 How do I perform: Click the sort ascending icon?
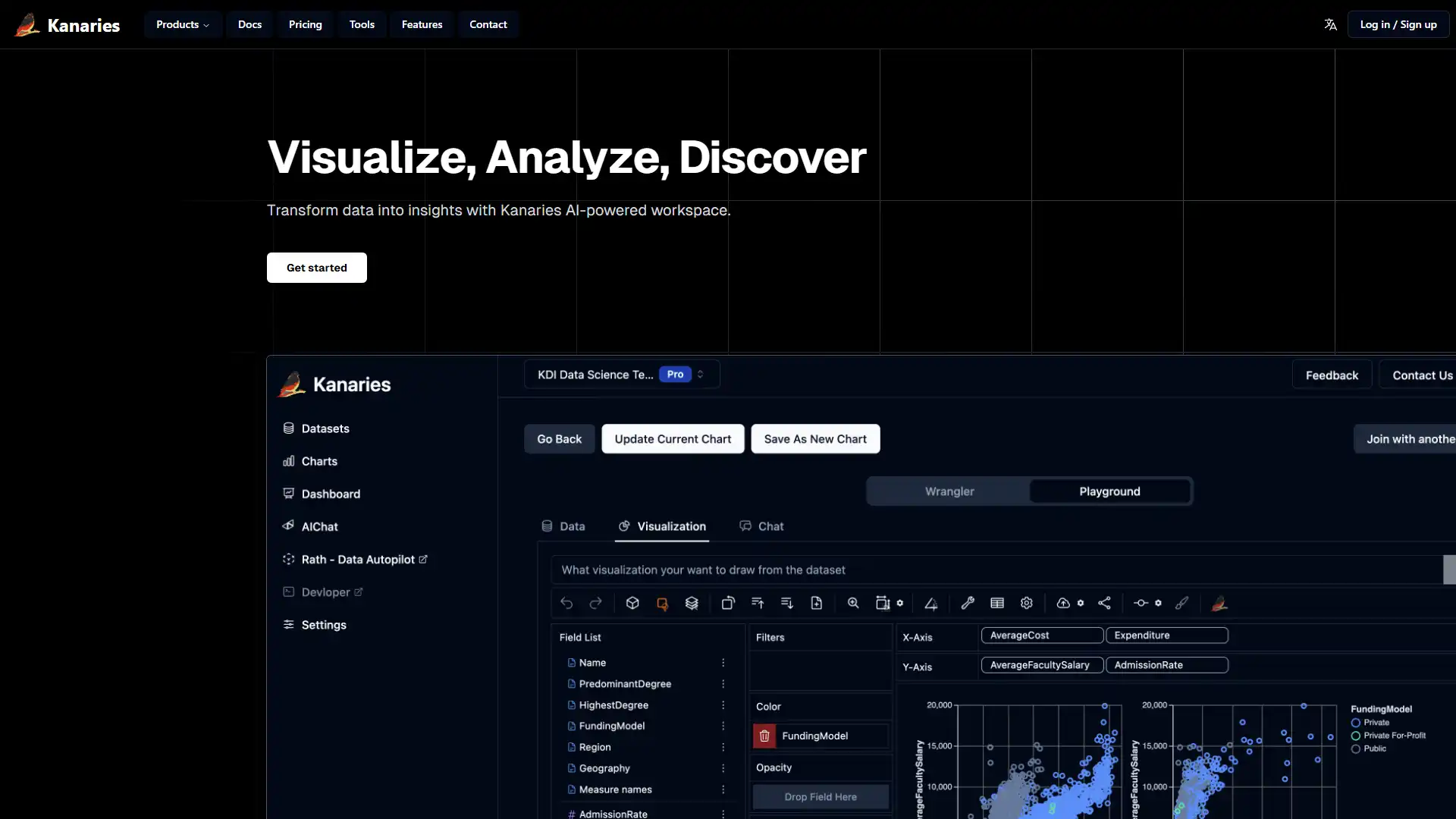point(758,603)
